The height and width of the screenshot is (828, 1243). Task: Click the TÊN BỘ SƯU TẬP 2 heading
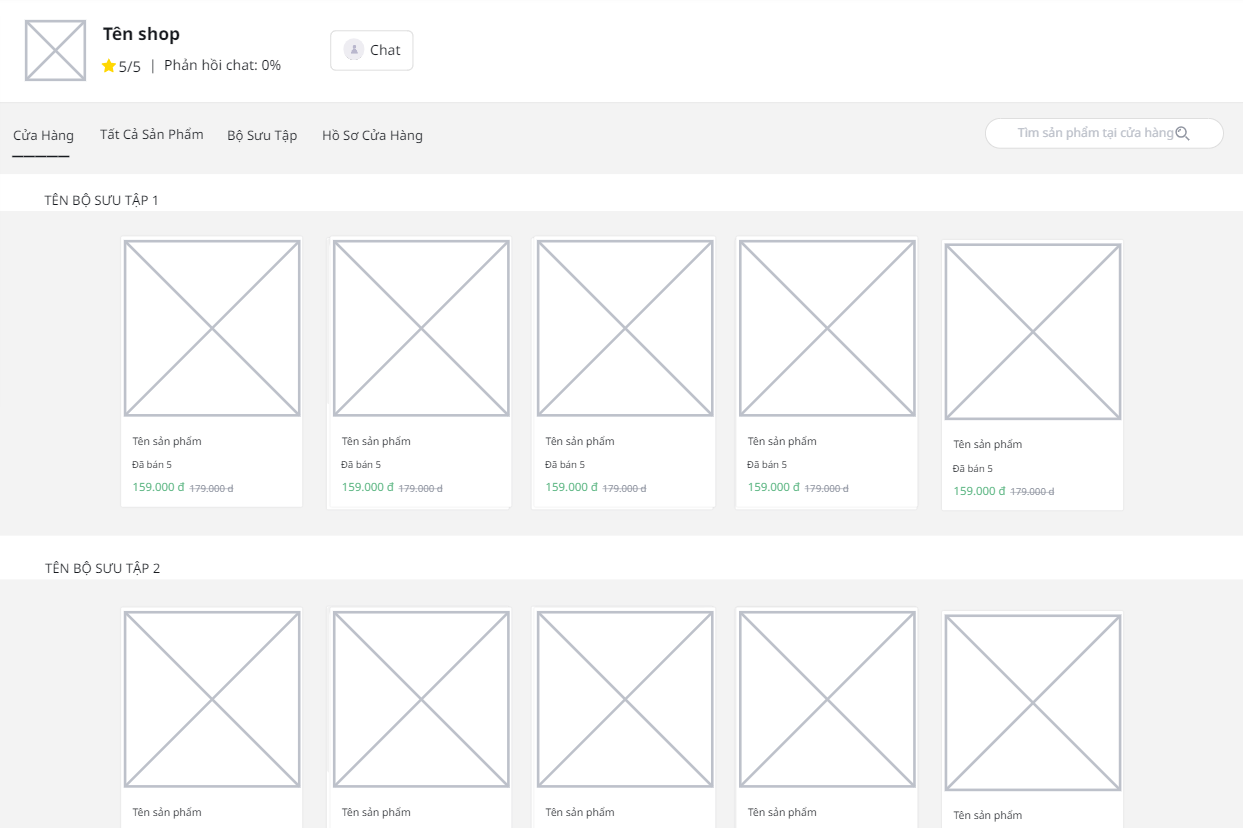(x=102, y=568)
